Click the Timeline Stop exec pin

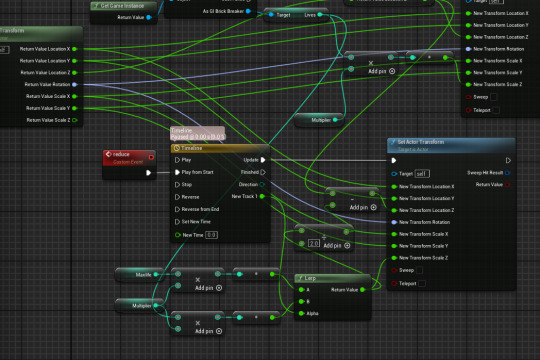click(x=177, y=185)
